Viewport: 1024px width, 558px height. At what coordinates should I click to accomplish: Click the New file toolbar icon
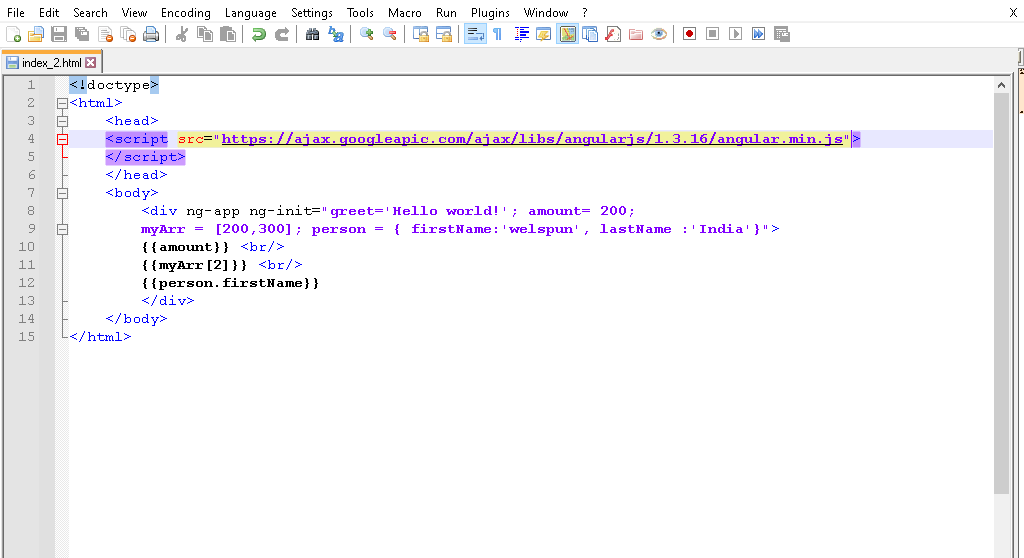pyautogui.click(x=13, y=34)
